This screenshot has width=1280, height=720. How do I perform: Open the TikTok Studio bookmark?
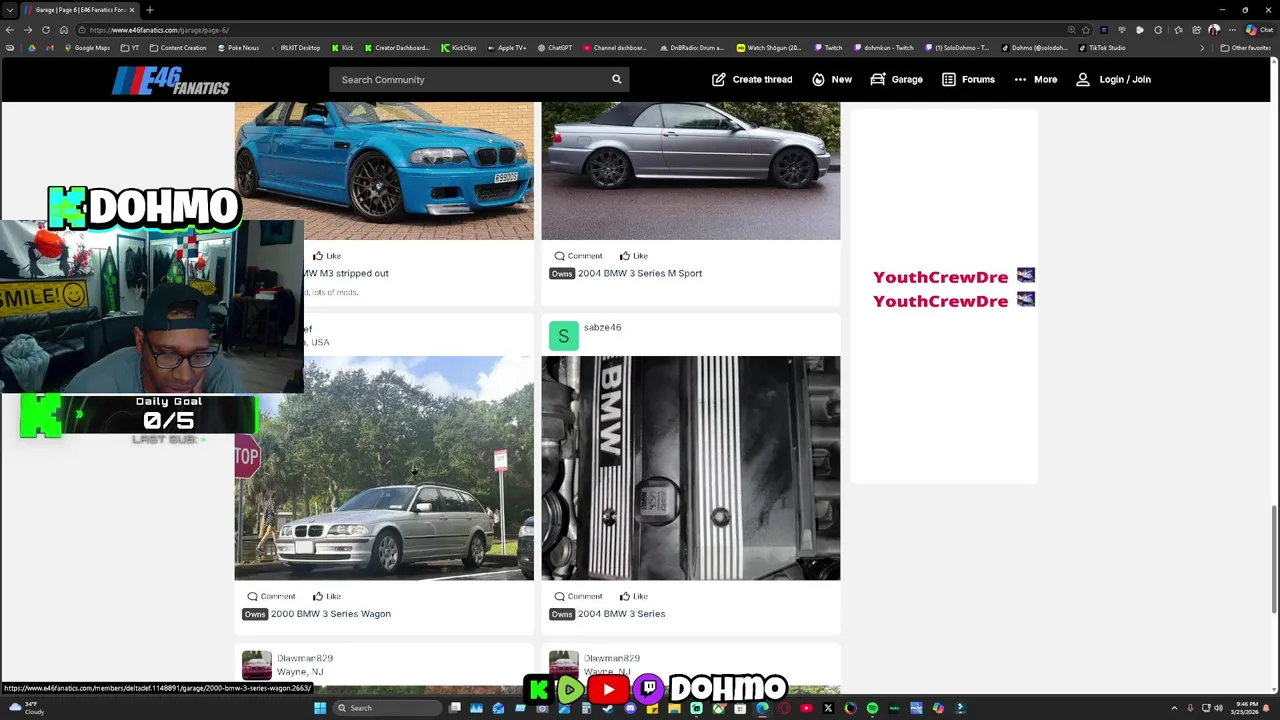1102,48
